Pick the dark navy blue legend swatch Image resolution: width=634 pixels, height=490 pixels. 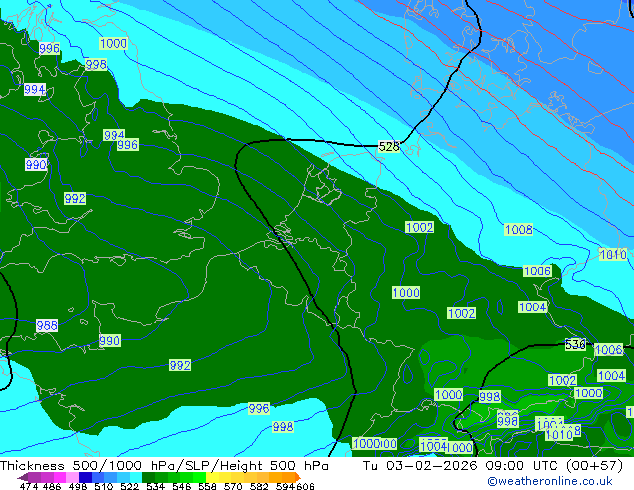tap(85, 477)
